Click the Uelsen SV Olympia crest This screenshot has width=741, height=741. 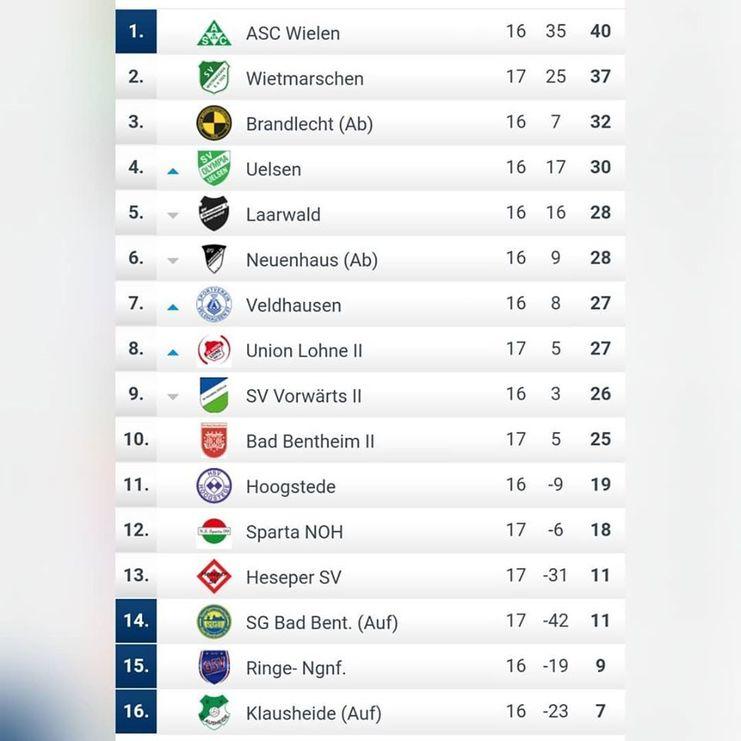[x=214, y=168]
